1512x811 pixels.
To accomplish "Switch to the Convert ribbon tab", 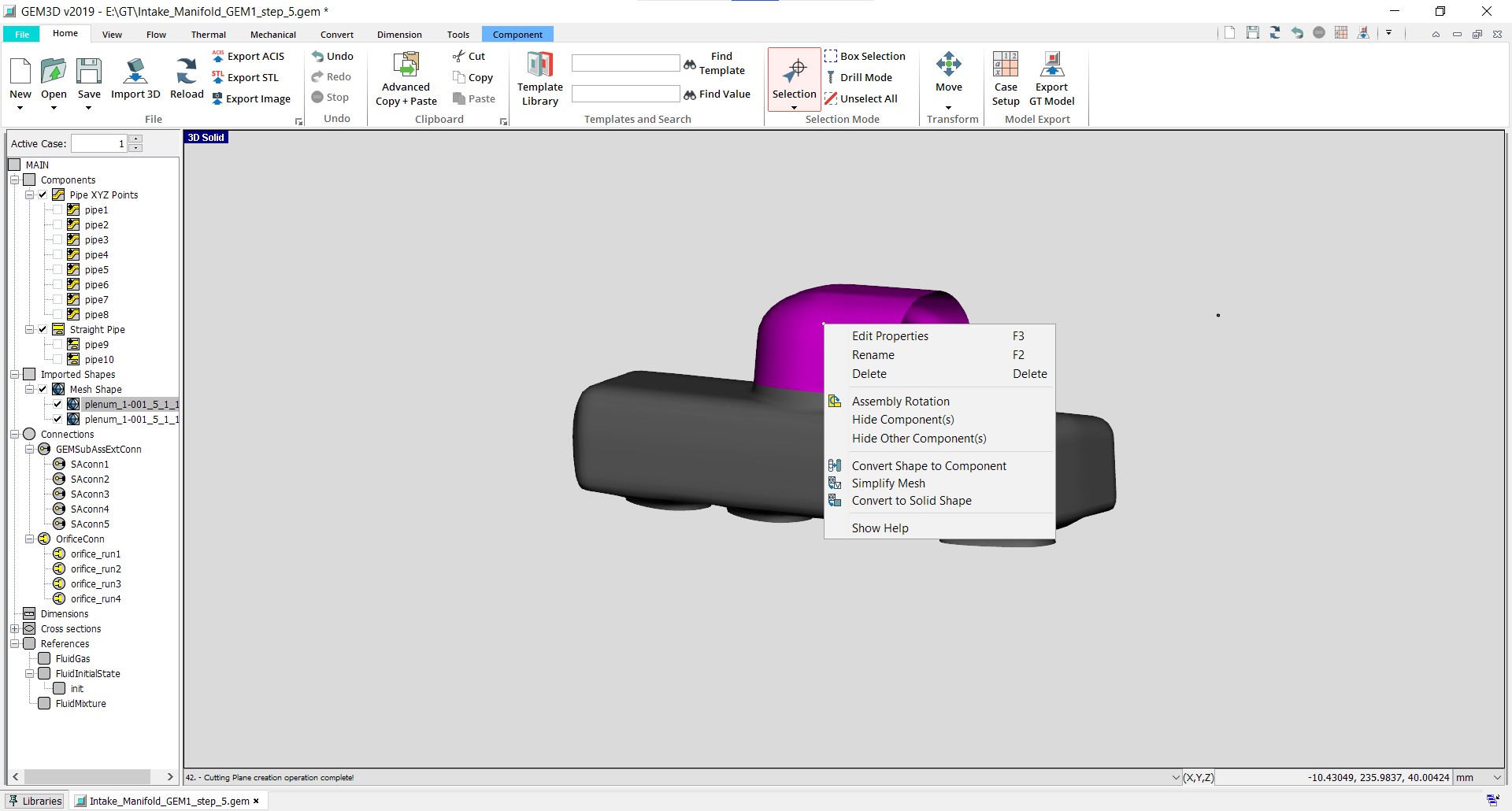I will point(337,35).
